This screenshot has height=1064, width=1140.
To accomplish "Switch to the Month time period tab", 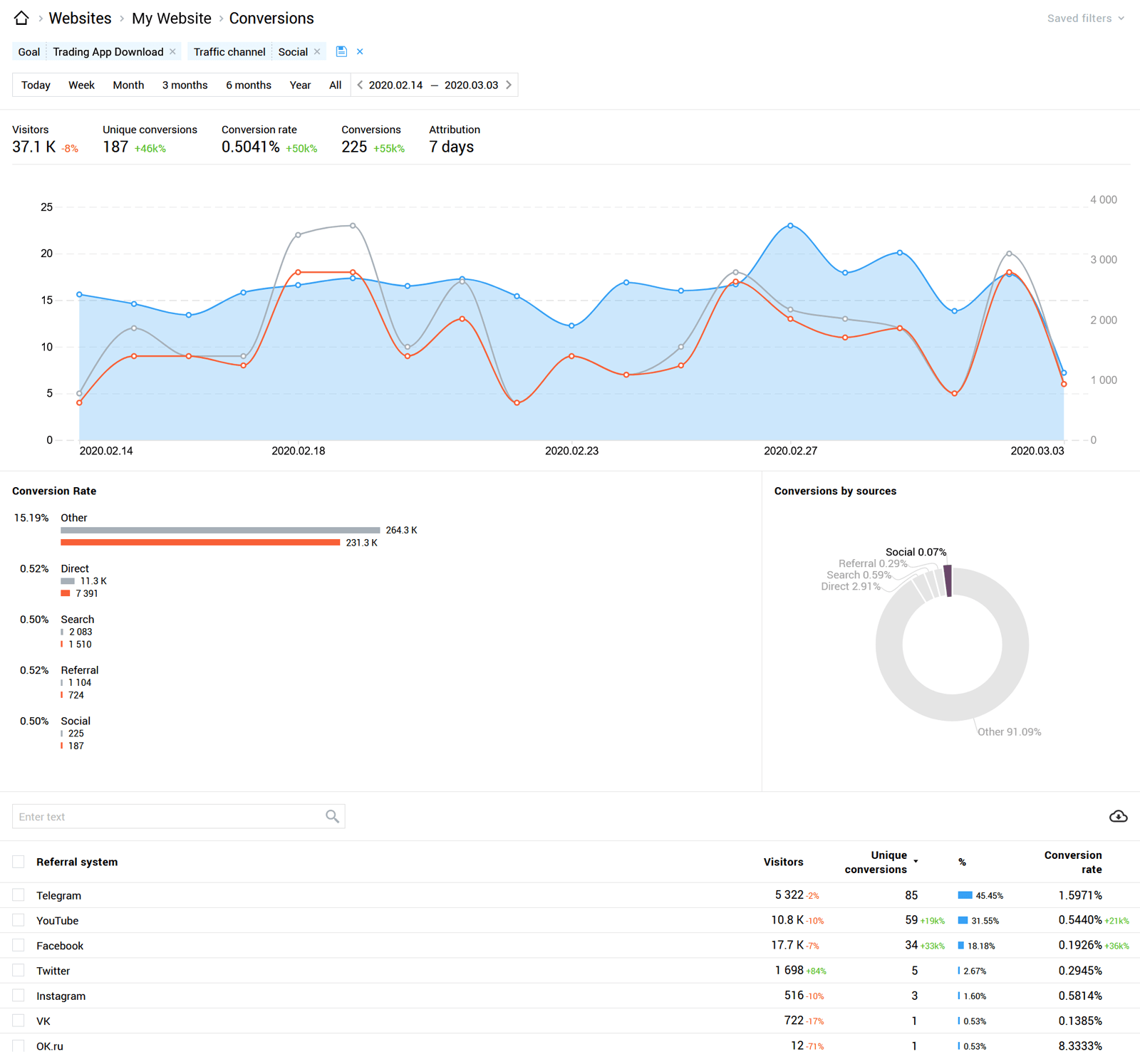I will coord(128,85).
